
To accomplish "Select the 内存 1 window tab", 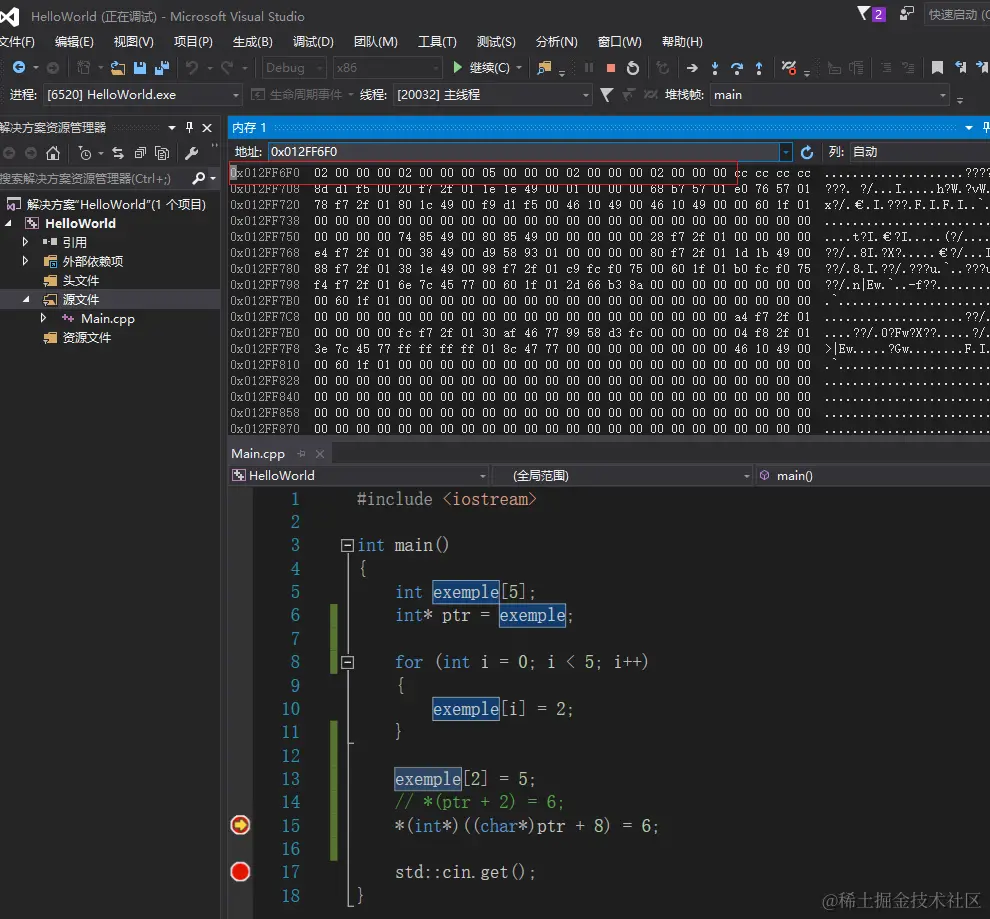I will [x=249, y=128].
